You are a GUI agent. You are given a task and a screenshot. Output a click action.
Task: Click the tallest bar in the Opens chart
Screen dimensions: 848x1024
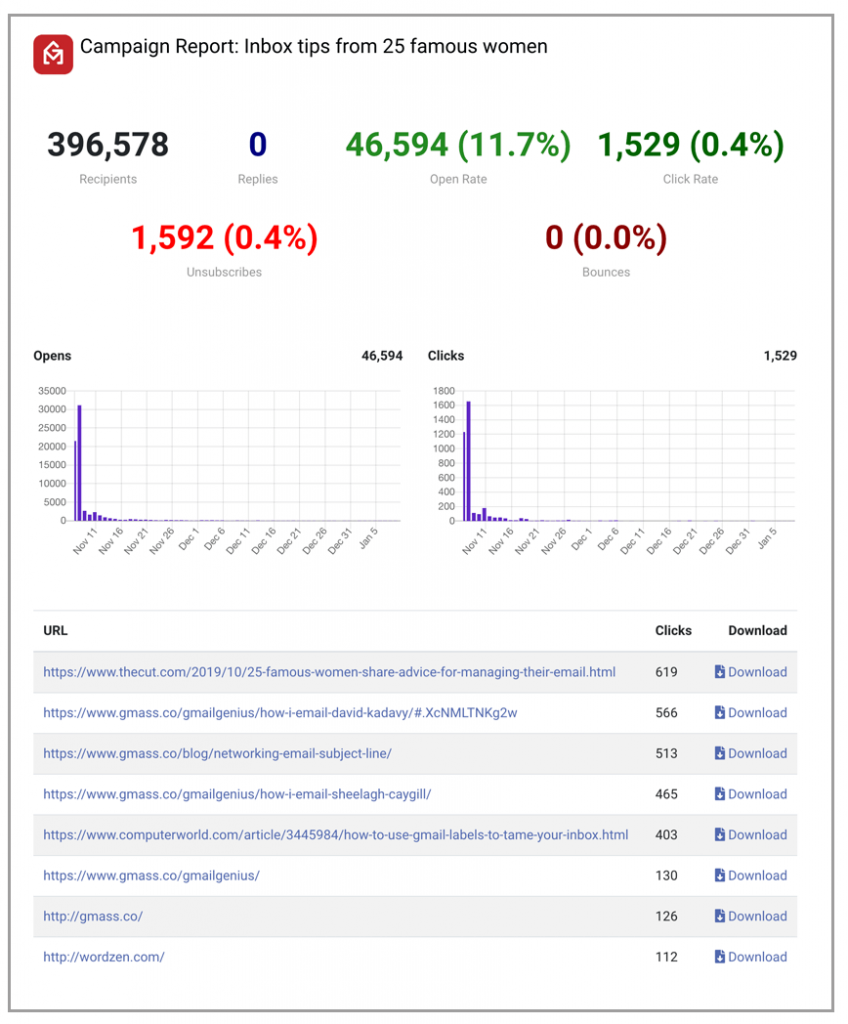click(x=78, y=460)
